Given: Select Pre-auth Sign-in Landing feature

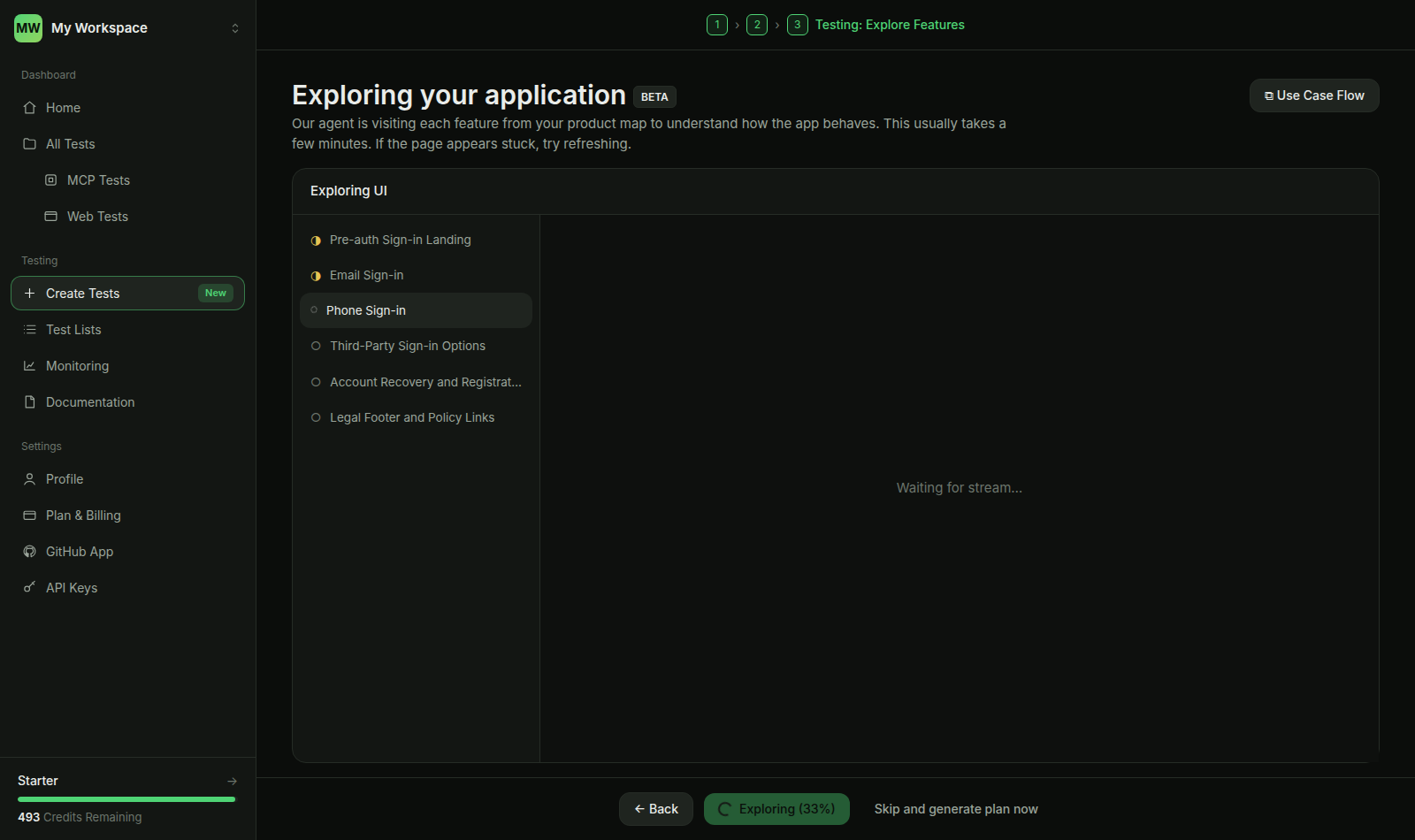Looking at the screenshot, I should click(x=416, y=241).
